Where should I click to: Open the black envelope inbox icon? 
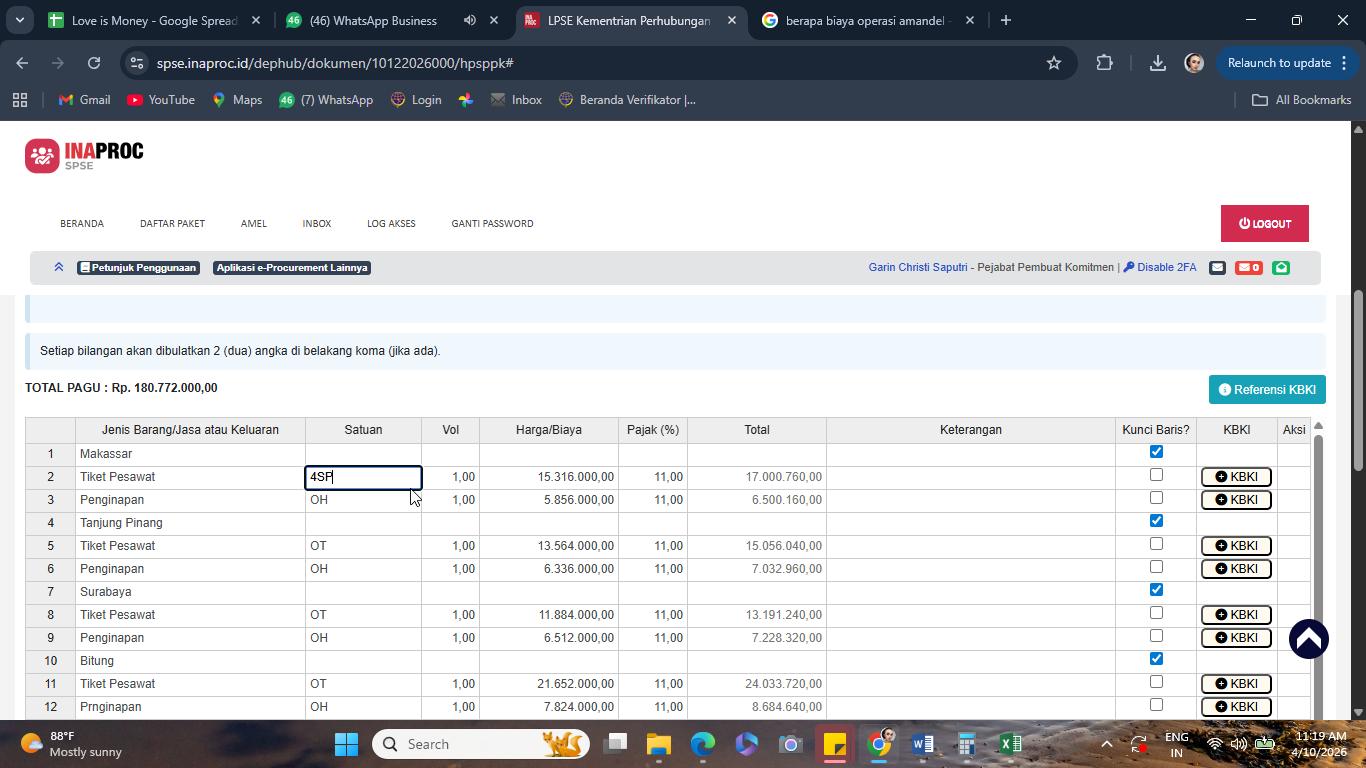pyautogui.click(x=1217, y=267)
